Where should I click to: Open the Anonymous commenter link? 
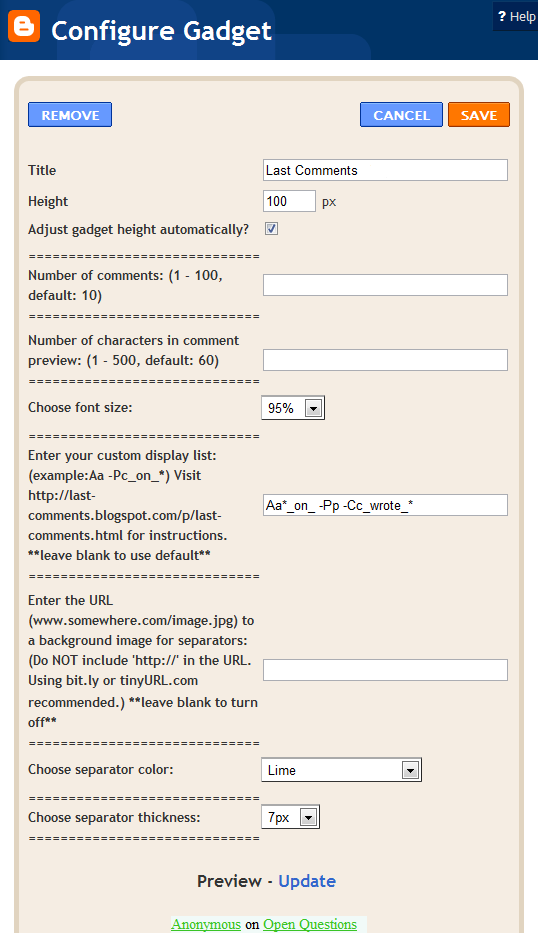(206, 924)
